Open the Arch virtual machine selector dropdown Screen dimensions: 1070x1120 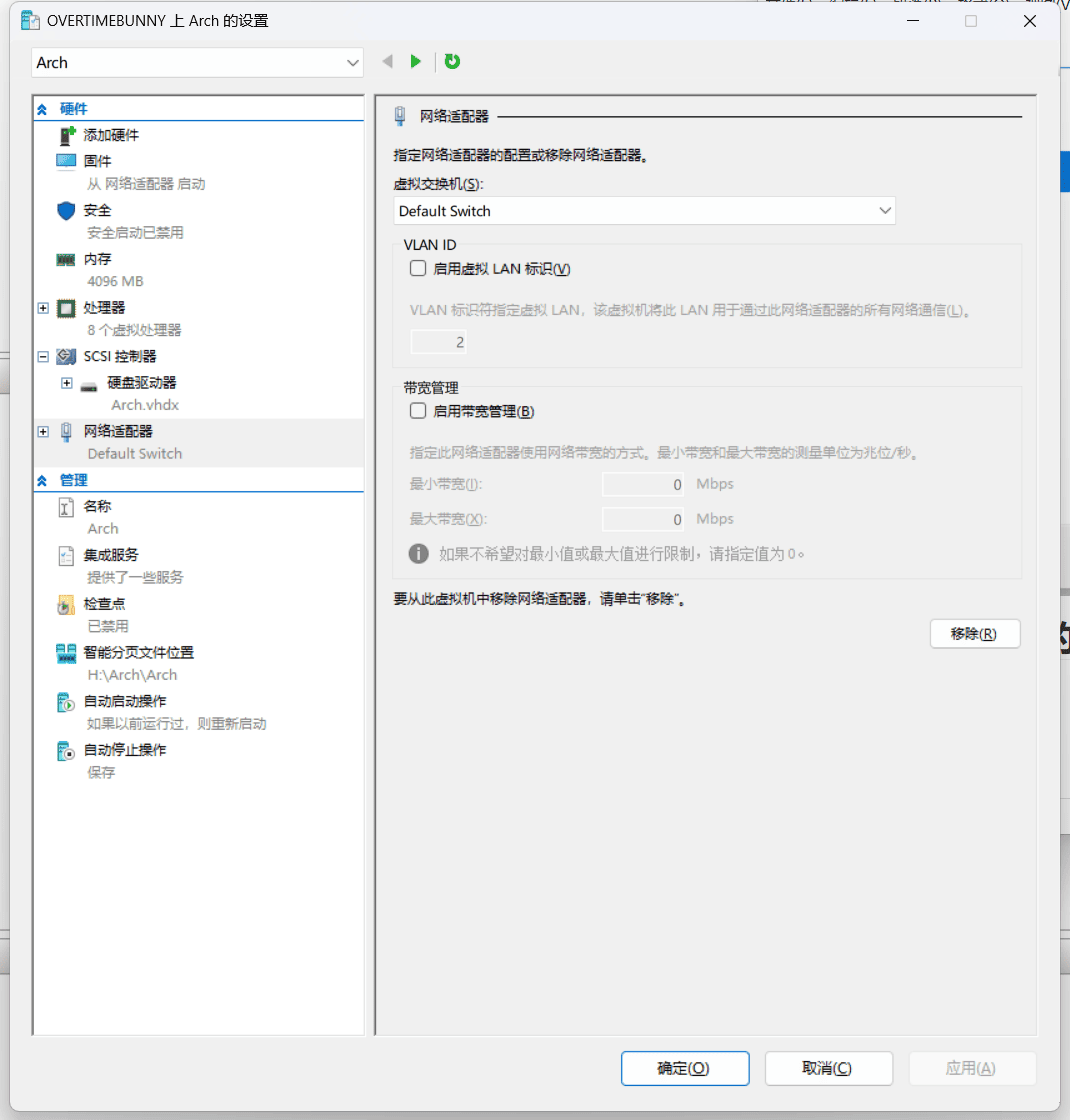point(197,63)
